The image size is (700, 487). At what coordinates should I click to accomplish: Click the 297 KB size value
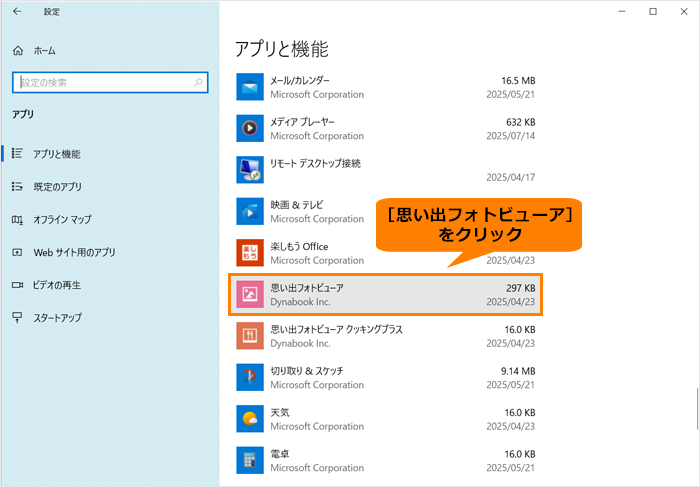521,288
